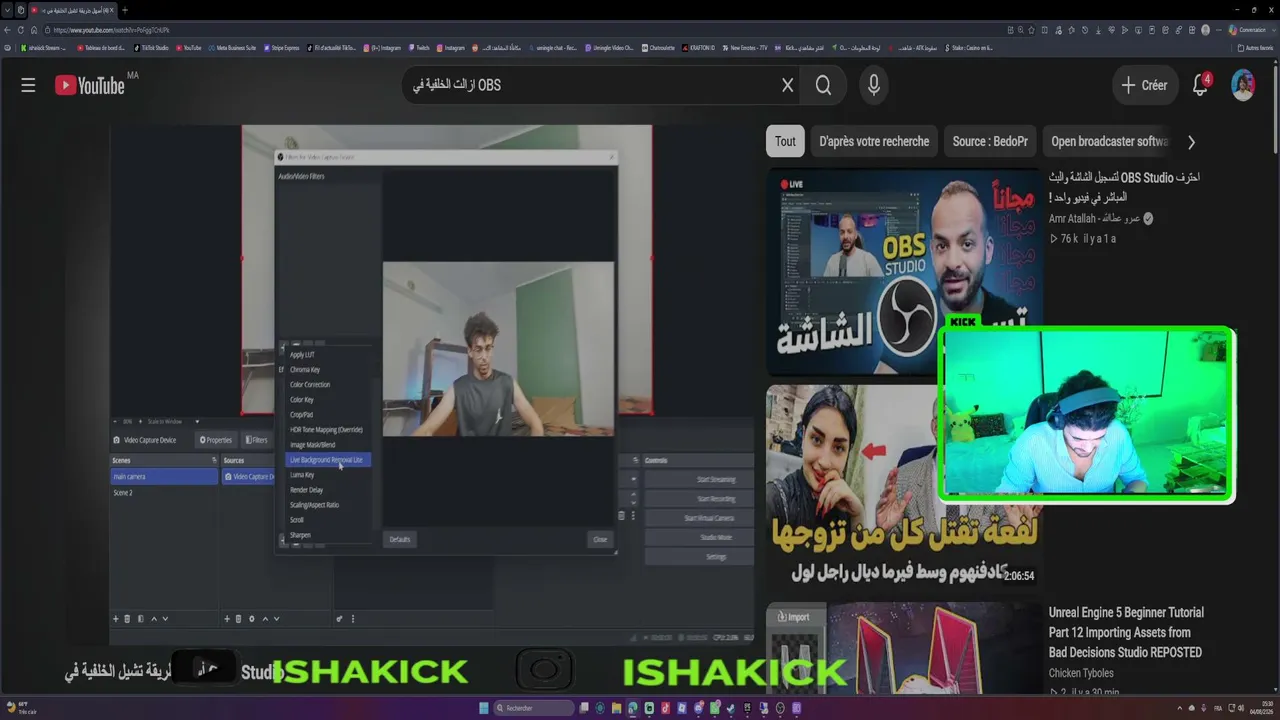1280x720 pixels.
Task: Open Unreal Engine 5 Beginner Tutorial title
Action: [1125, 632]
